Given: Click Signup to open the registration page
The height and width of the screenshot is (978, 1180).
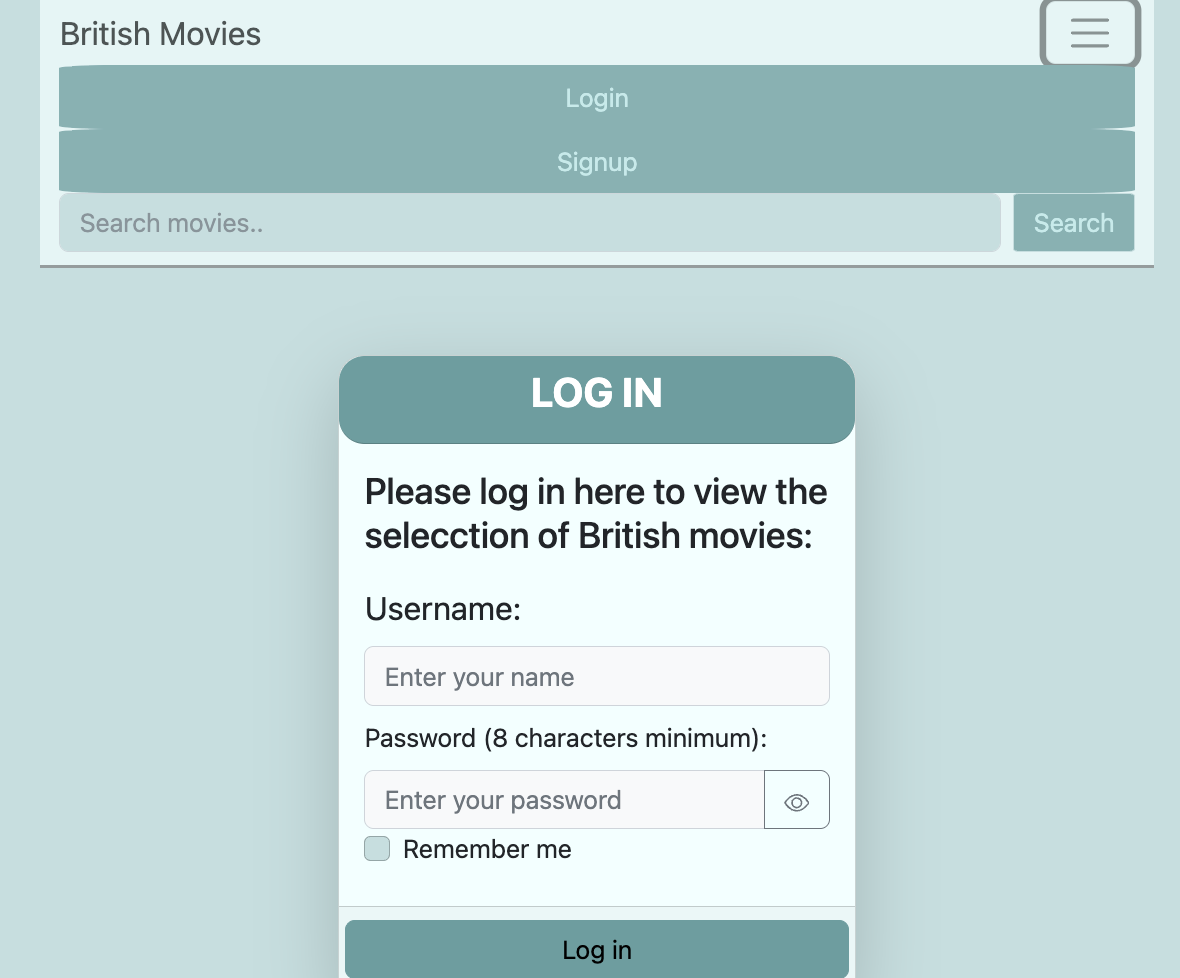Looking at the screenshot, I should coord(597,162).
